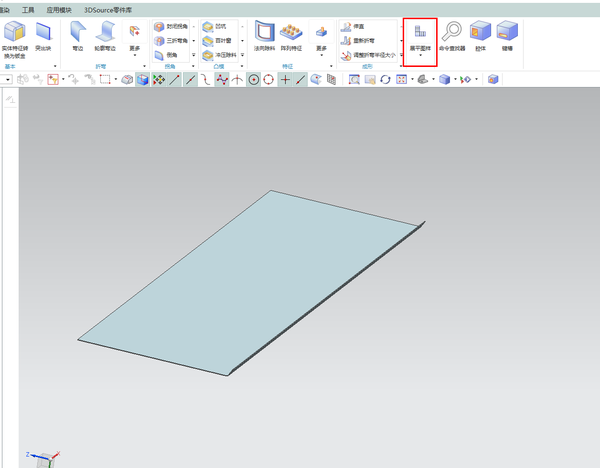Open dropdown arrow under 展平图样
Viewport: 600px width, 468px height.
coord(420,55)
